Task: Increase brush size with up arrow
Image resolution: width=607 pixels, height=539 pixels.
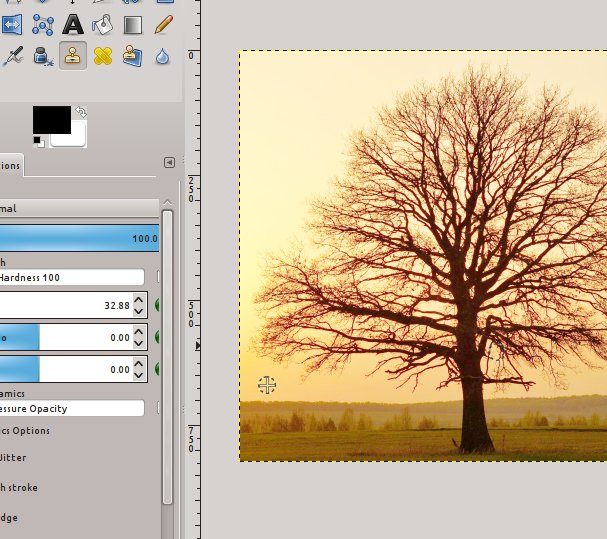Action: pos(139,300)
